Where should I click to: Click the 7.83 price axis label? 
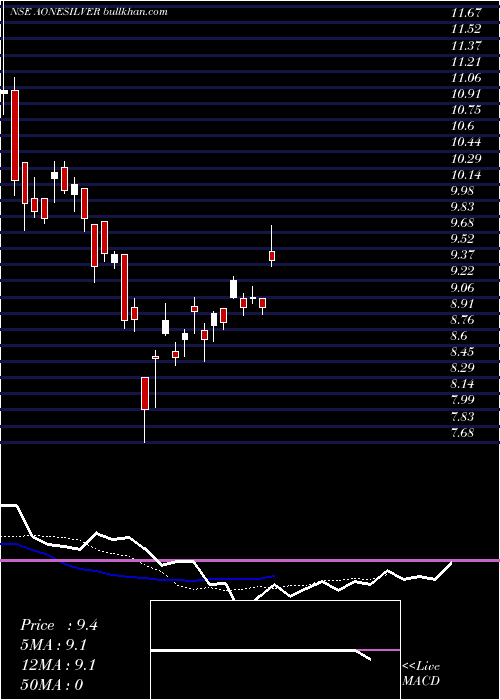(463, 417)
